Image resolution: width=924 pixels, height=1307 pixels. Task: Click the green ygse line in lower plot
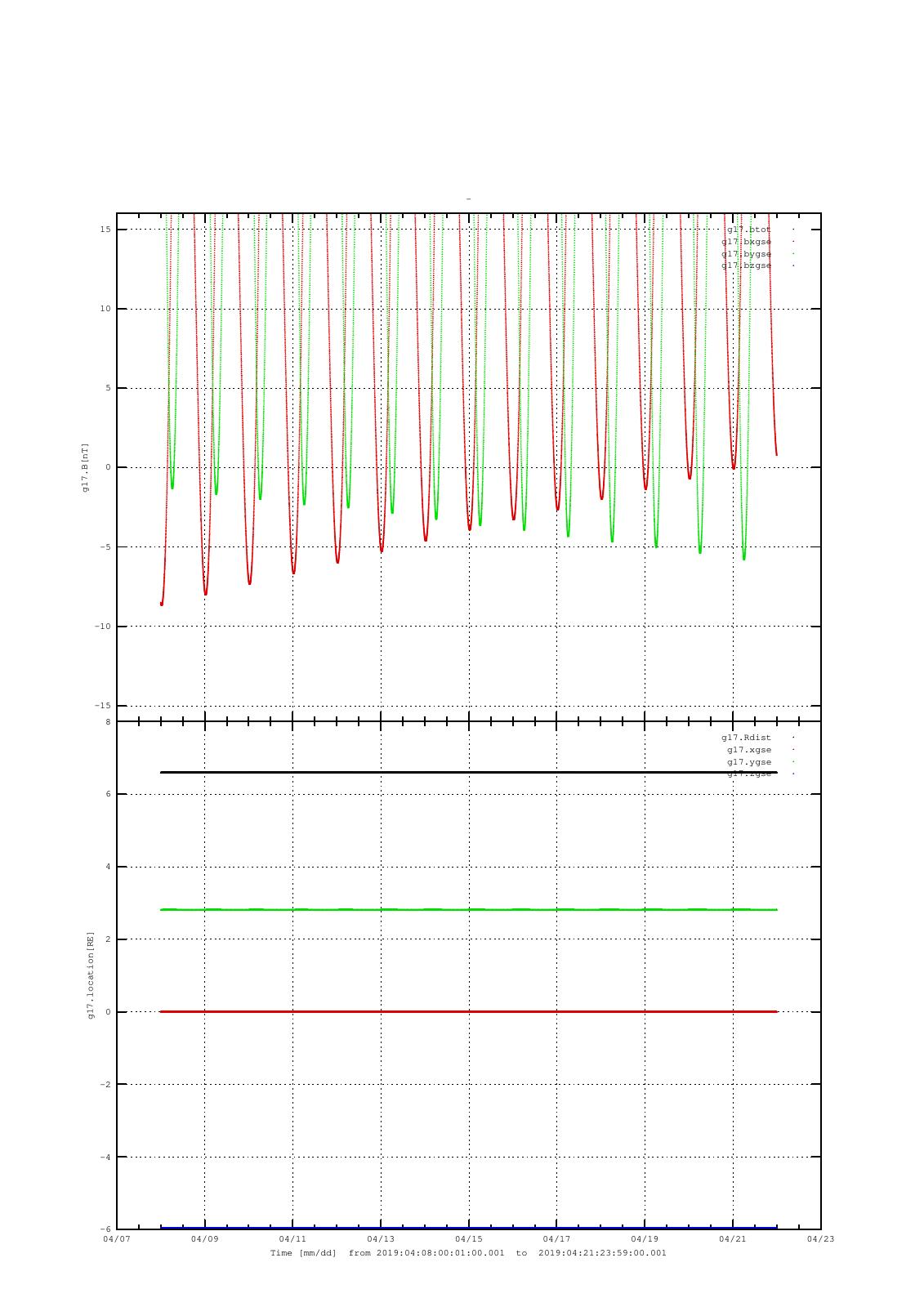(x=469, y=909)
